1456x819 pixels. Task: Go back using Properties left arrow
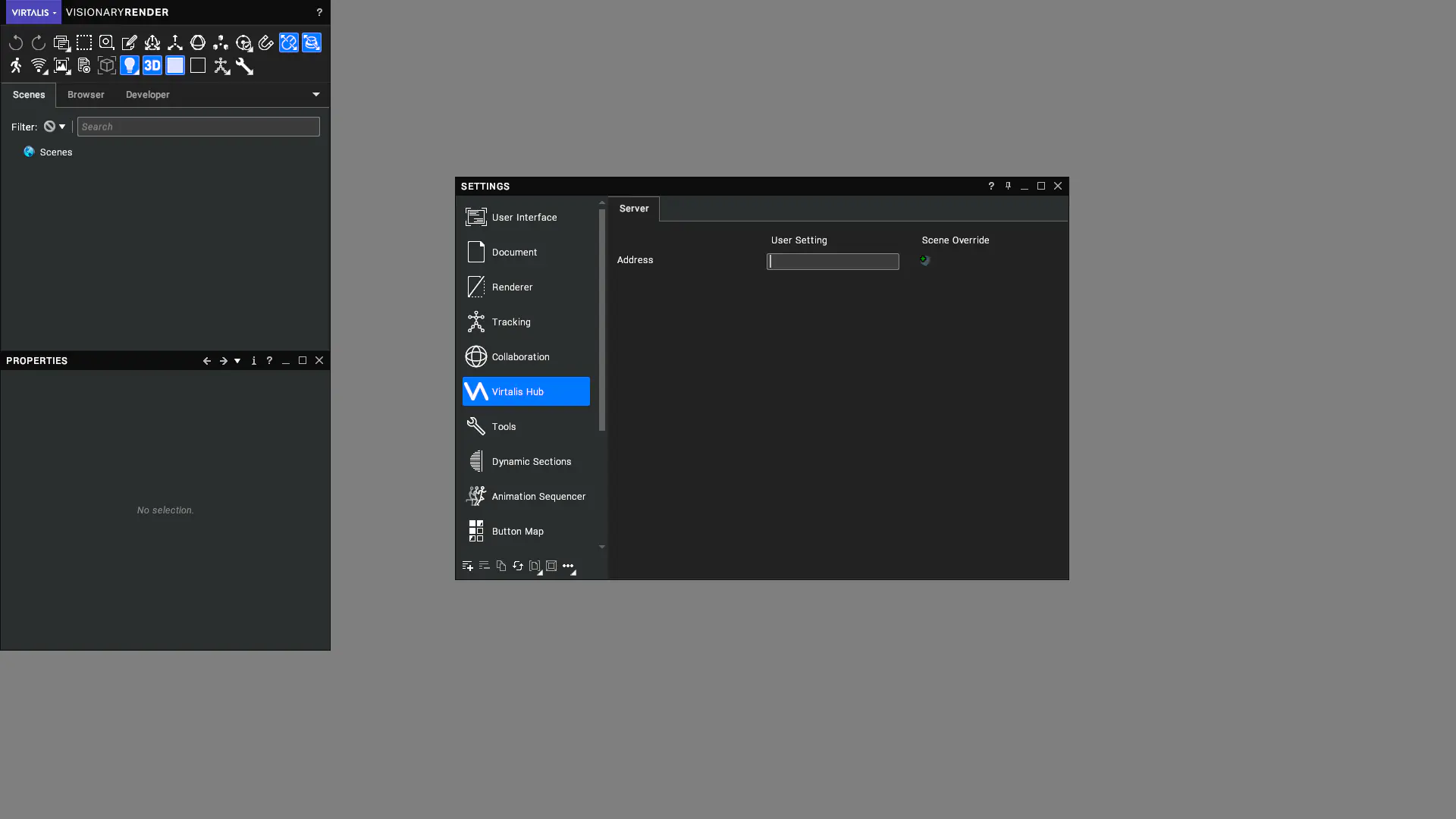tap(207, 361)
